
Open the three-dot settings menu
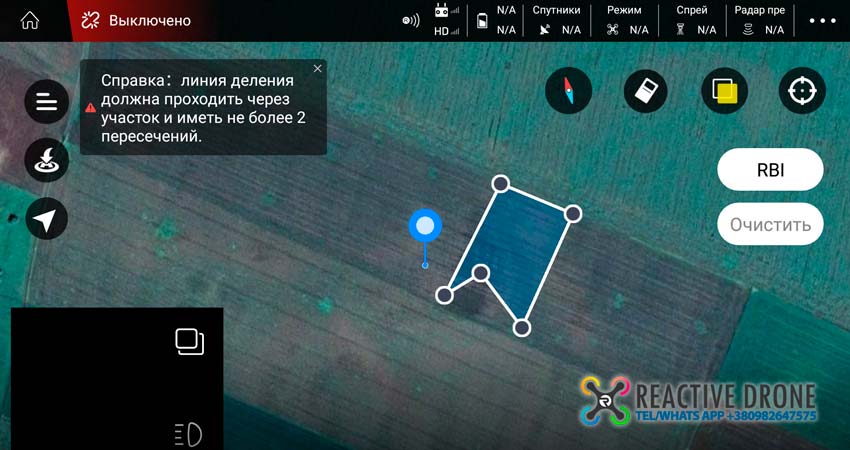tap(822, 20)
